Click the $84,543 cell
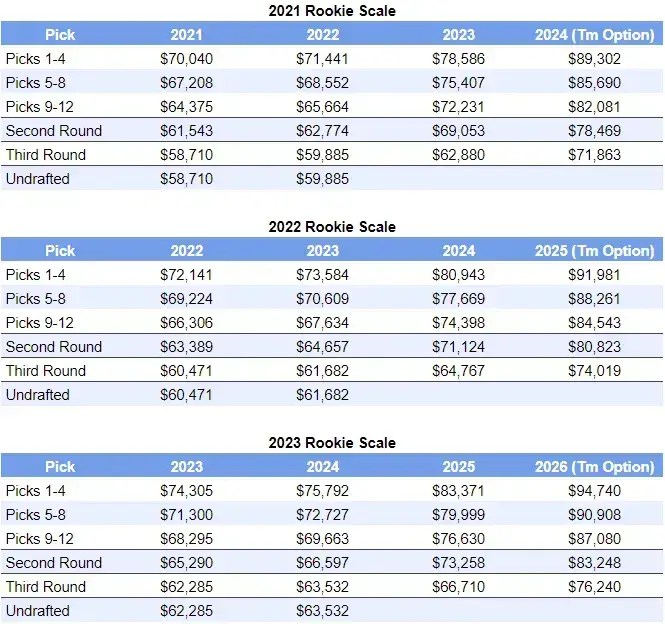 594,323
